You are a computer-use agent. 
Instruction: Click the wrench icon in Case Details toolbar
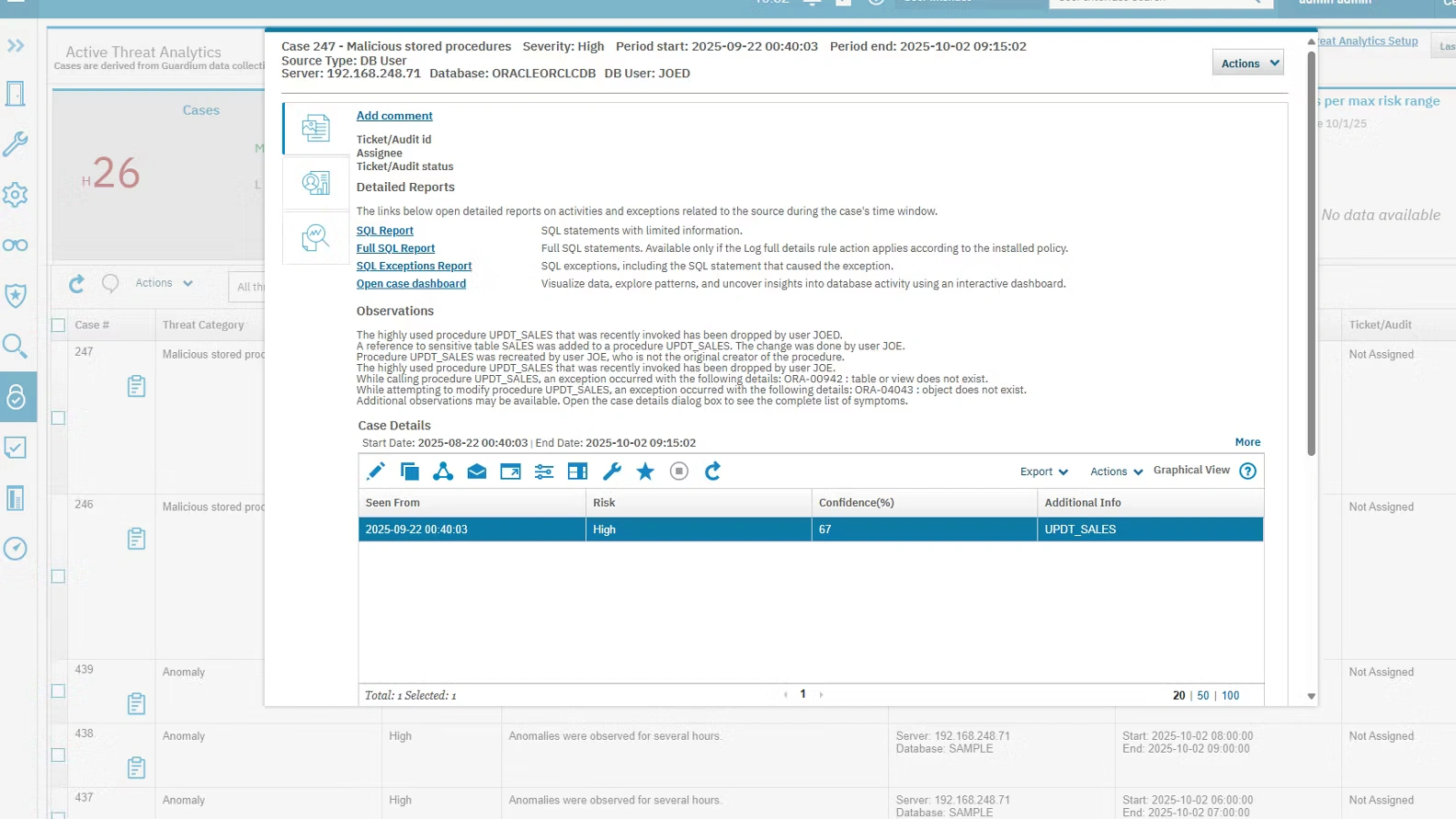pyautogui.click(x=611, y=472)
